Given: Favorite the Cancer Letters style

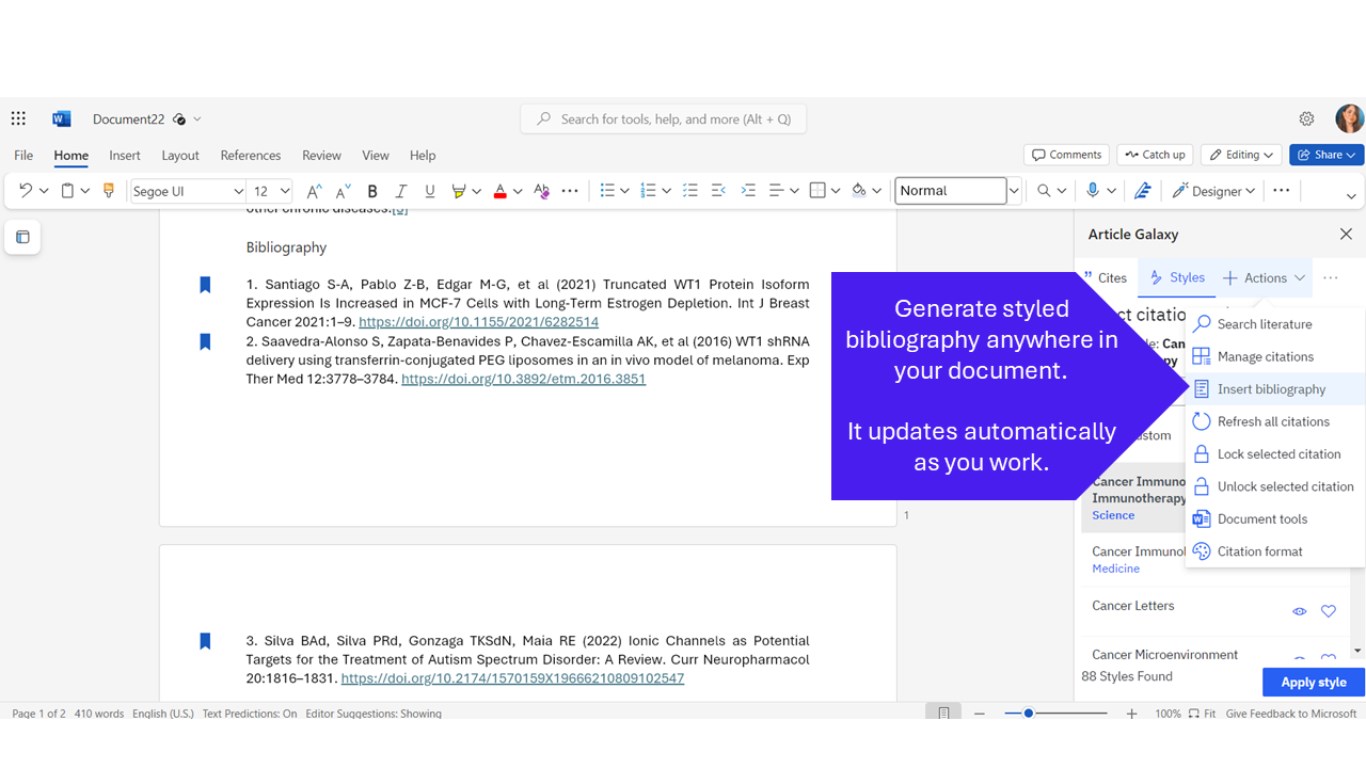Looking at the screenshot, I should click(1328, 611).
